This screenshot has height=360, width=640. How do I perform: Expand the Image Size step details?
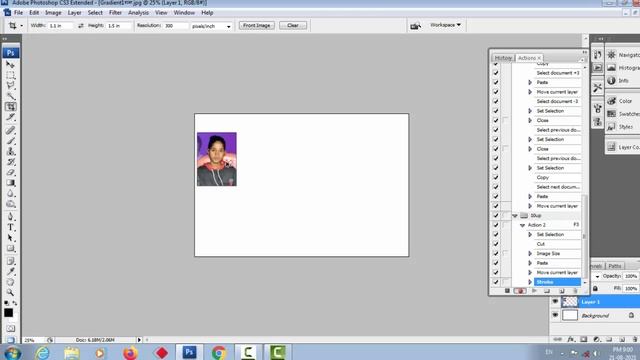click(530, 253)
